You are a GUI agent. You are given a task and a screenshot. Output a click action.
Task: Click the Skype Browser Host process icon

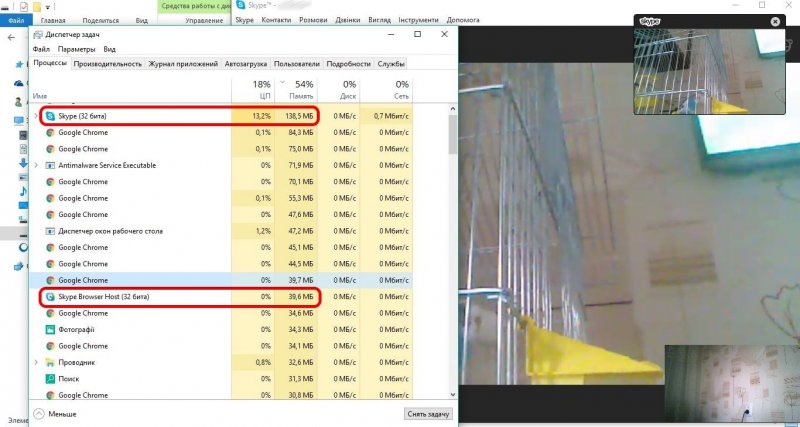point(50,297)
